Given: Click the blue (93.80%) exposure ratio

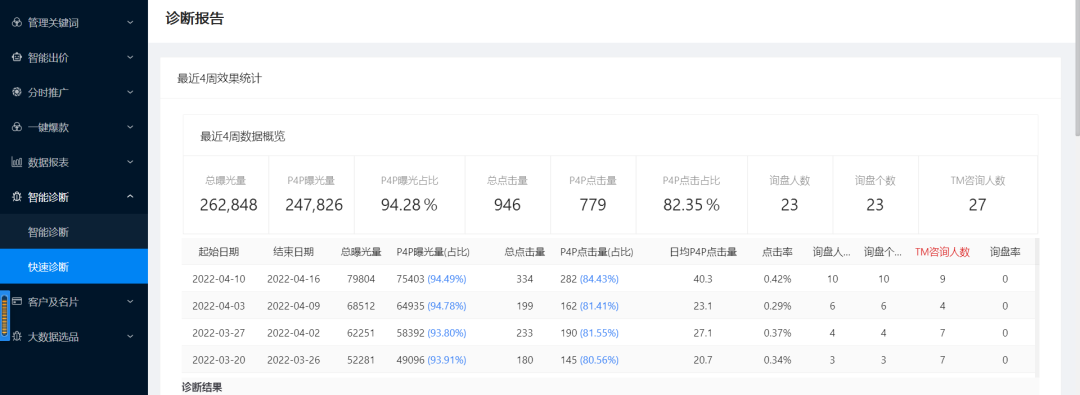Looking at the screenshot, I should [447, 333].
